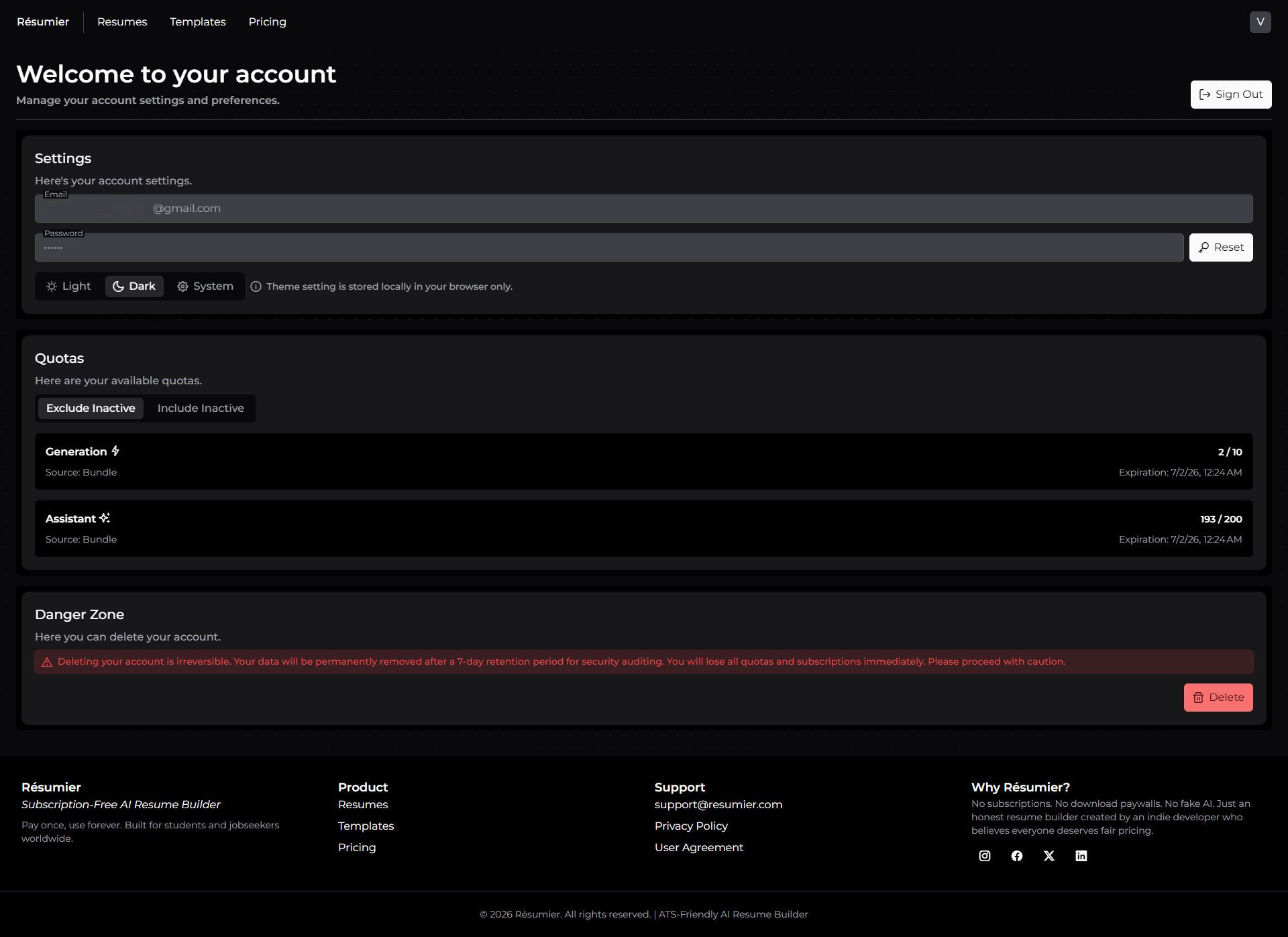
Task: Select the Exclude Inactive quota filter
Action: (x=91, y=408)
